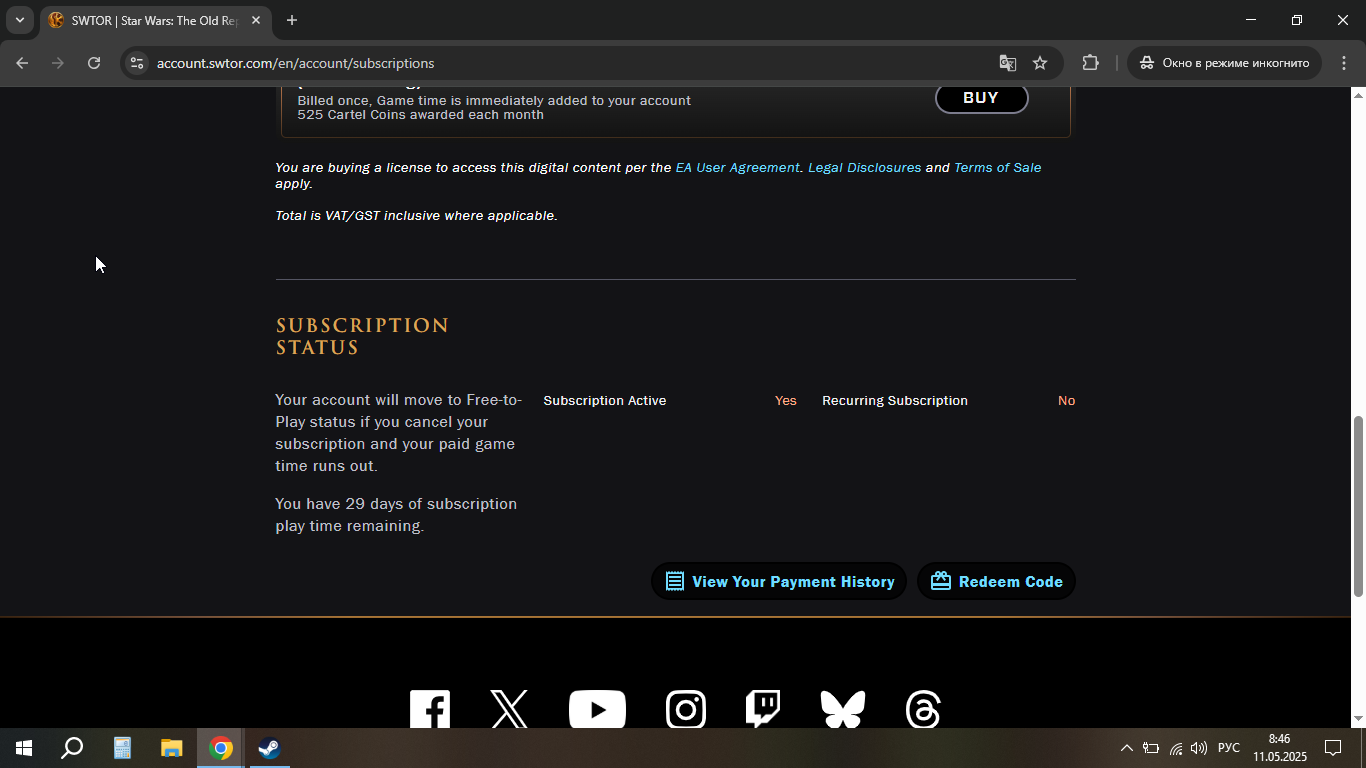Open Chrome three-dot menu
Screen dimensions: 1366x768
(1343, 63)
